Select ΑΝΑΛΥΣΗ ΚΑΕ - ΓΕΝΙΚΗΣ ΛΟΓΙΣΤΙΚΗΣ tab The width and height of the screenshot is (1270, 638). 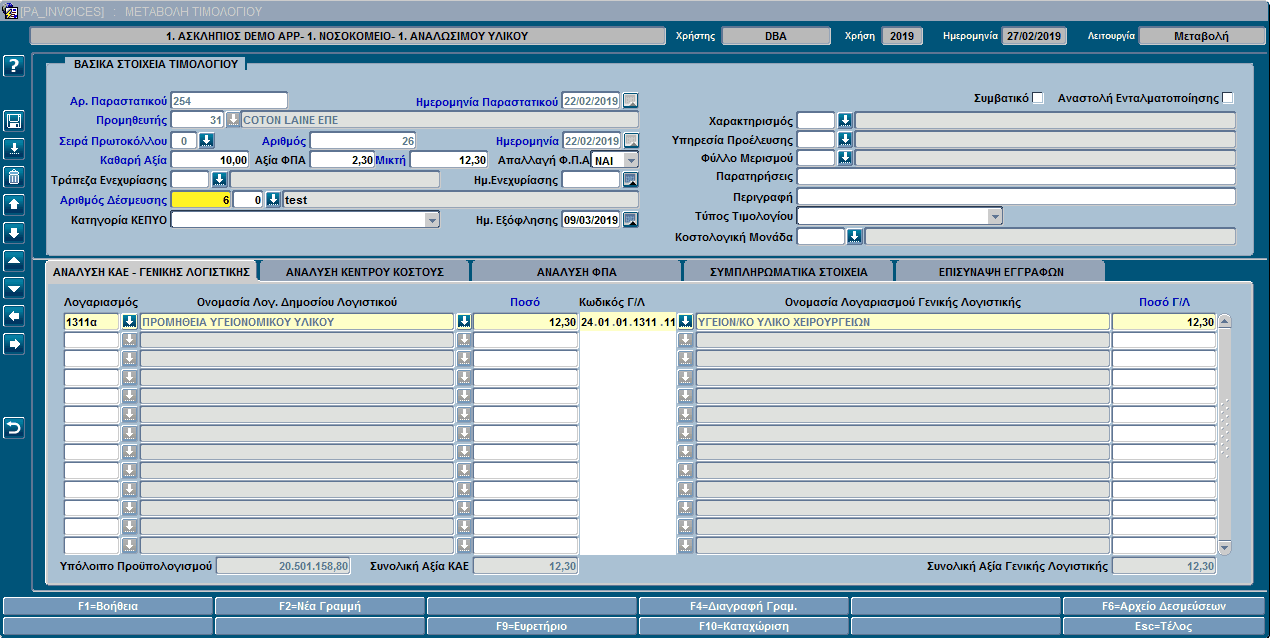[x=151, y=271]
